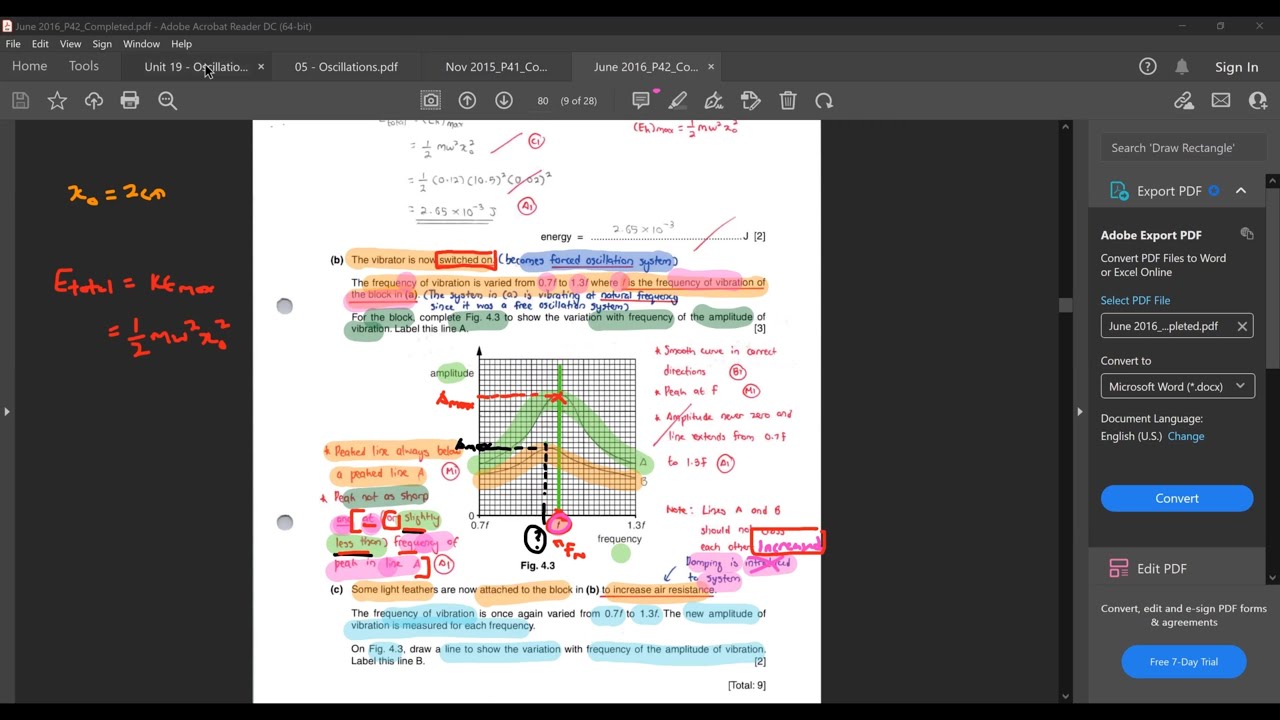This screenshot has height=720, width=1280.
Task: Add document to starred favorites
Action: 57,100
